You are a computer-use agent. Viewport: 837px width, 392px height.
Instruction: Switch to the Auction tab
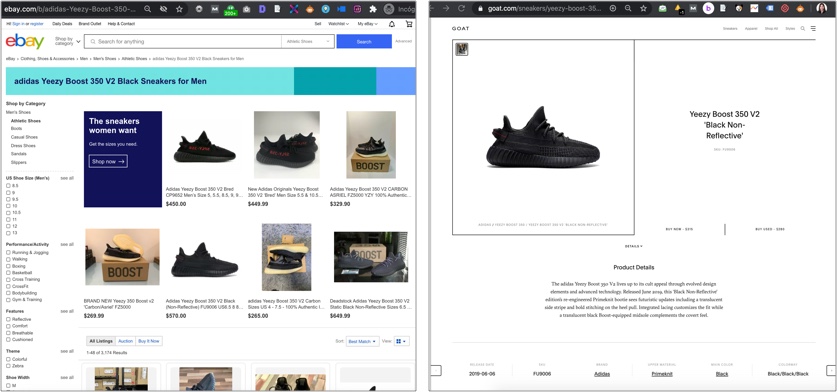click(x=125, y=341)
